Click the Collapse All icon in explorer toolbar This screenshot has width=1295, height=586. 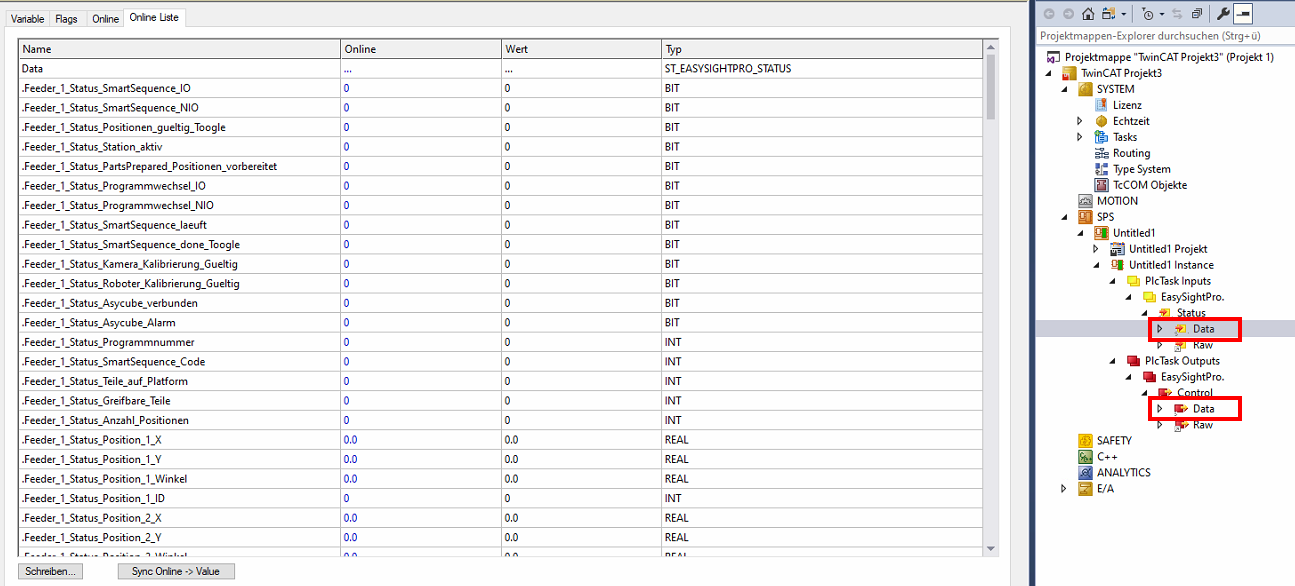point(1197,14)
